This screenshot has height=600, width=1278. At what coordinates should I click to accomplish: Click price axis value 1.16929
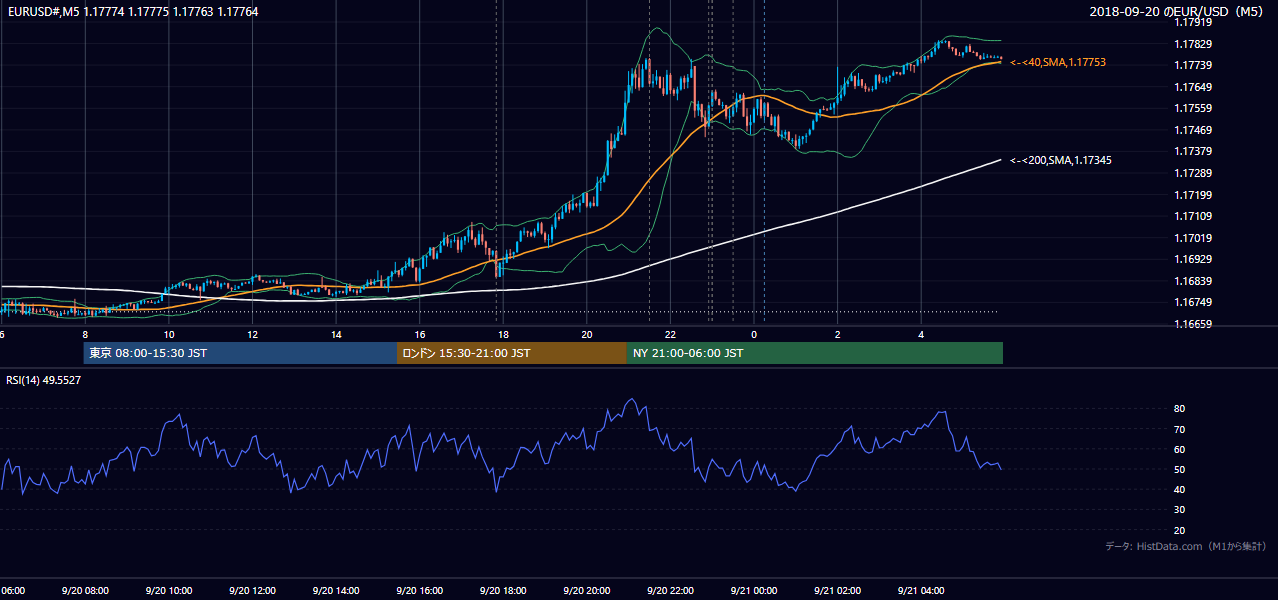click(1193, 259)
